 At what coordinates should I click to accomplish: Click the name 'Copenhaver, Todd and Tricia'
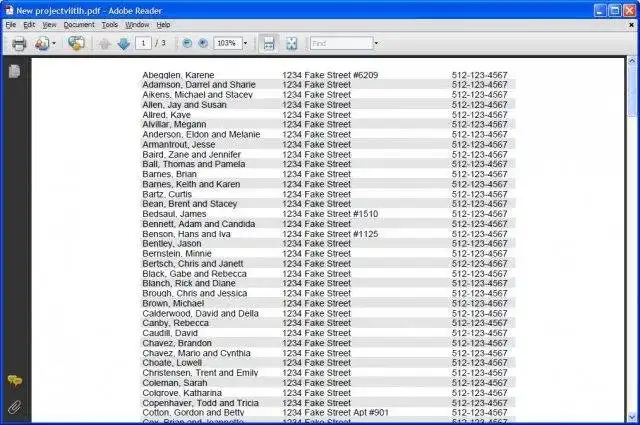(x=200, y=403)
